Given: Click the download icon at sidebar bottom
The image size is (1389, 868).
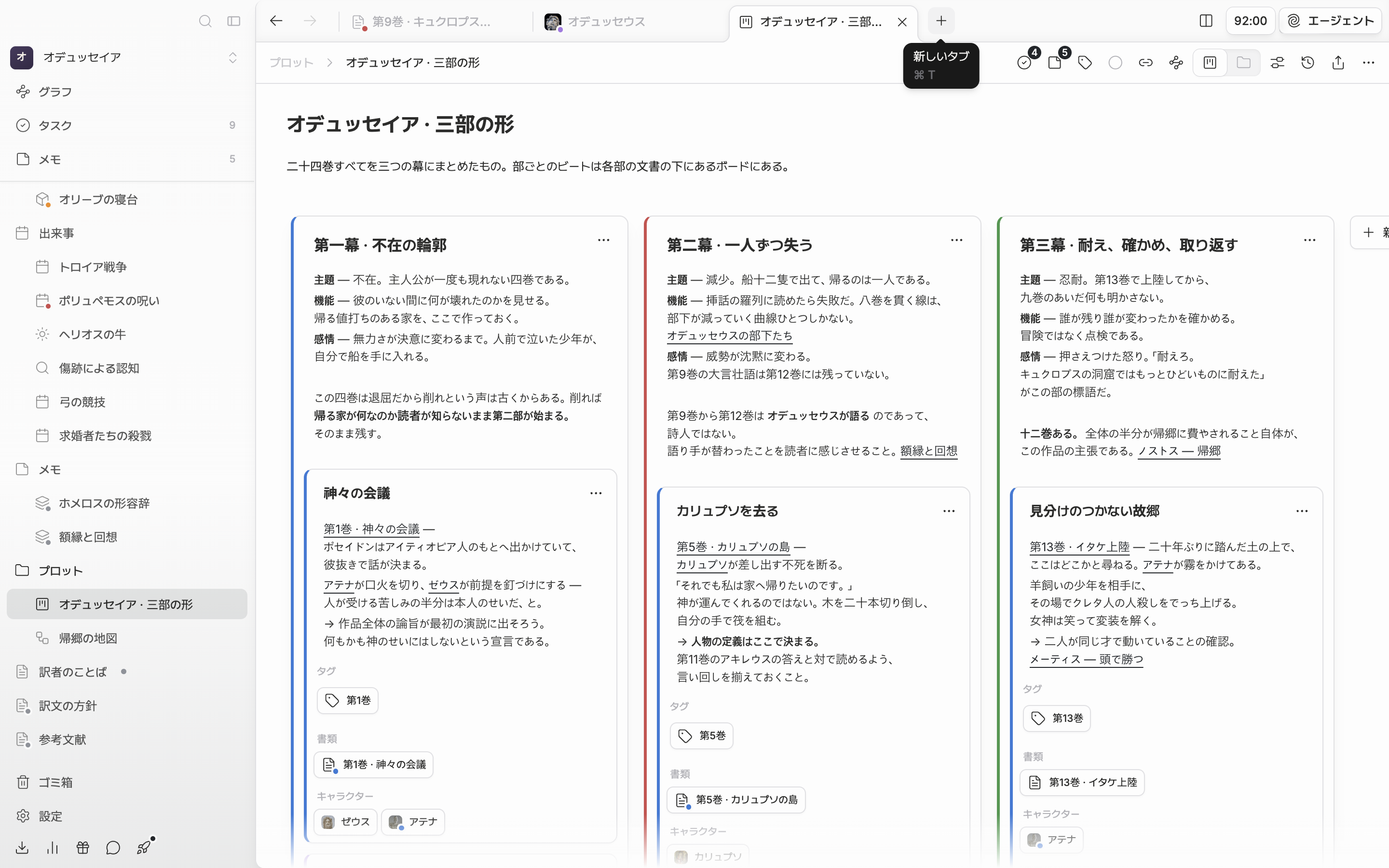Looking at the screenshot, I should tap(22, 847).
